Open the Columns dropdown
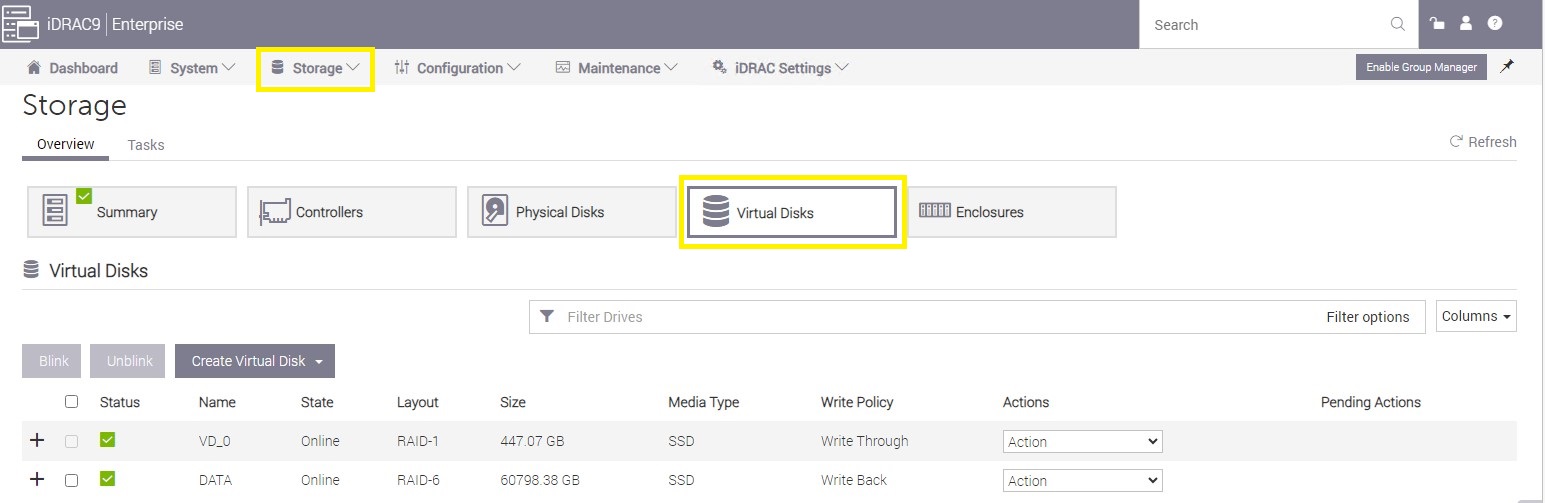 click(1476, 316)
